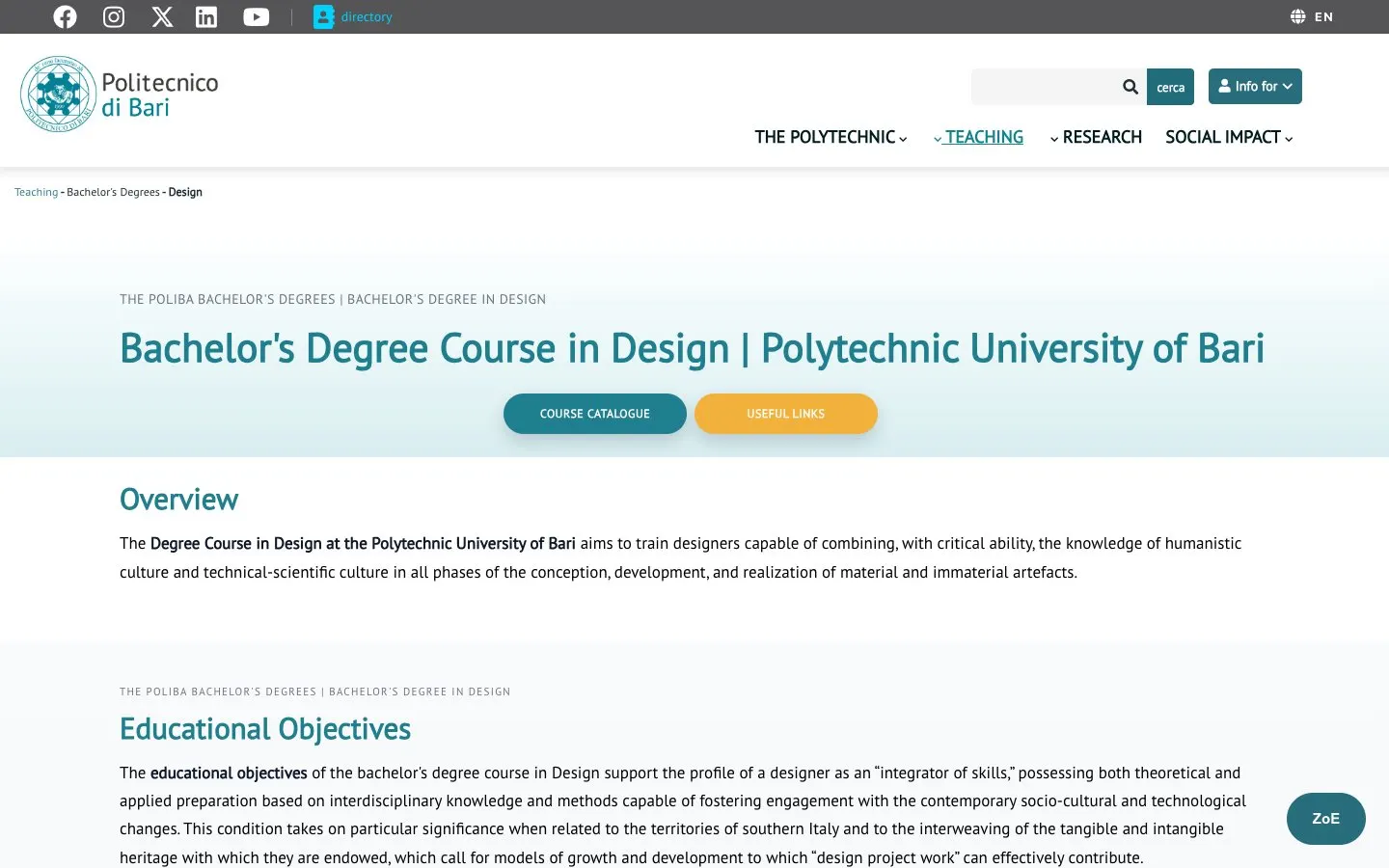This screenshot has height=868, width=1389.
Task: Go to the LinkedIn icon
Action: (x=206, y=16)
